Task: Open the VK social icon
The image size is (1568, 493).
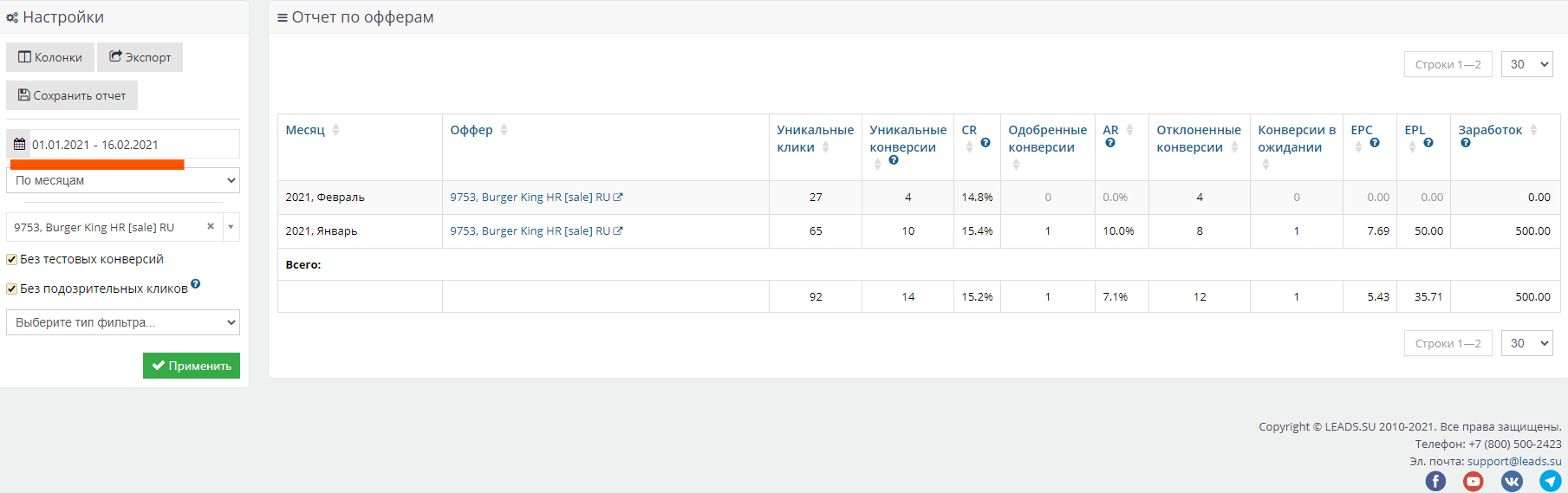Action: (x=1512, y=481)
